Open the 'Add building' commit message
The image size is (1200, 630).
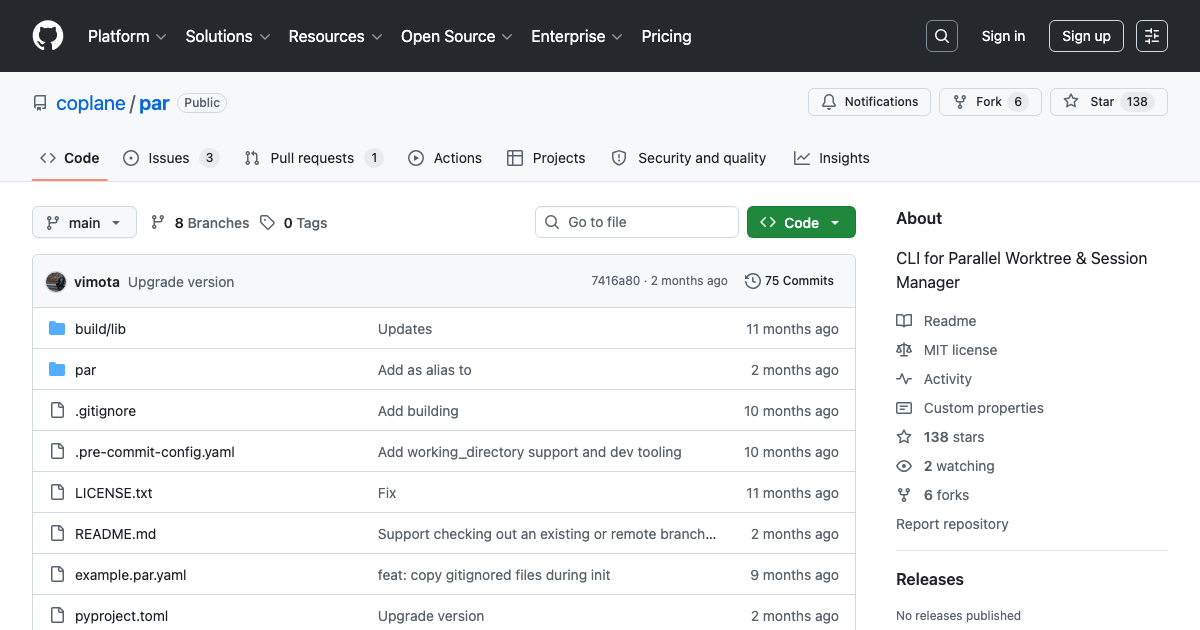(418, 411)
